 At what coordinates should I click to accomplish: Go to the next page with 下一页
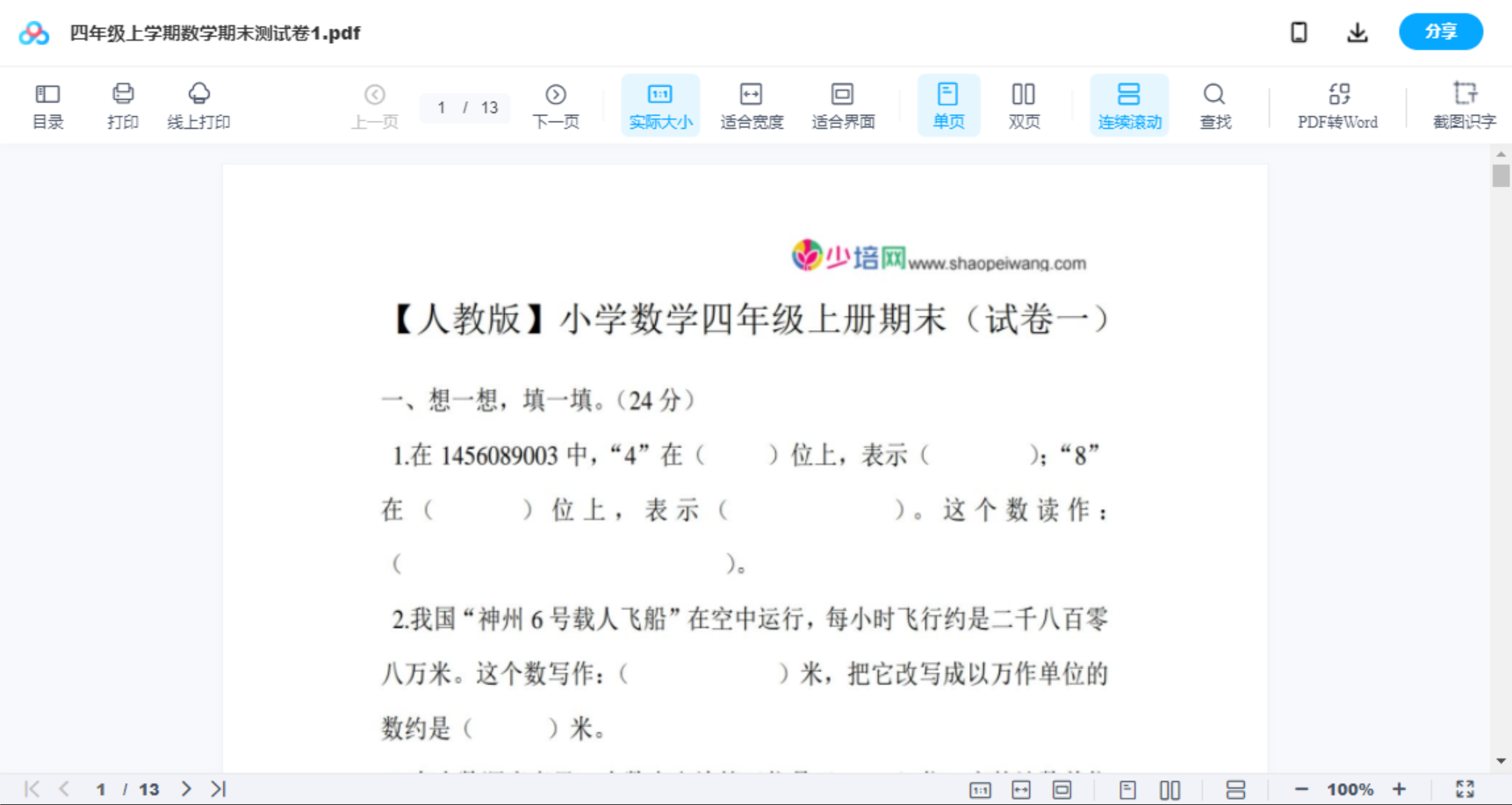pyautogui.click(x=556, y=104)
